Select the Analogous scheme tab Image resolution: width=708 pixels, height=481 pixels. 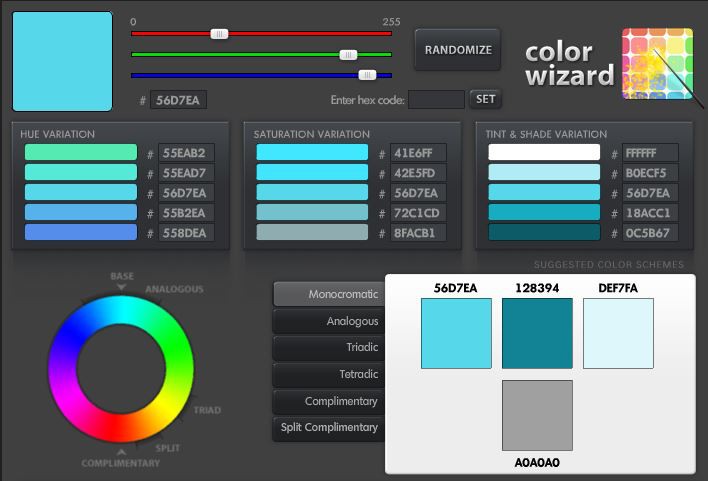pos(330,321)
